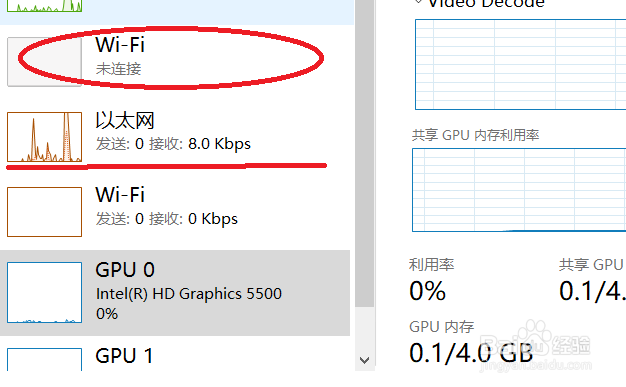Screen dimensions: 626x387
Task: Click the 共享 GPU 内存利用率 graph
Action: 519,190
